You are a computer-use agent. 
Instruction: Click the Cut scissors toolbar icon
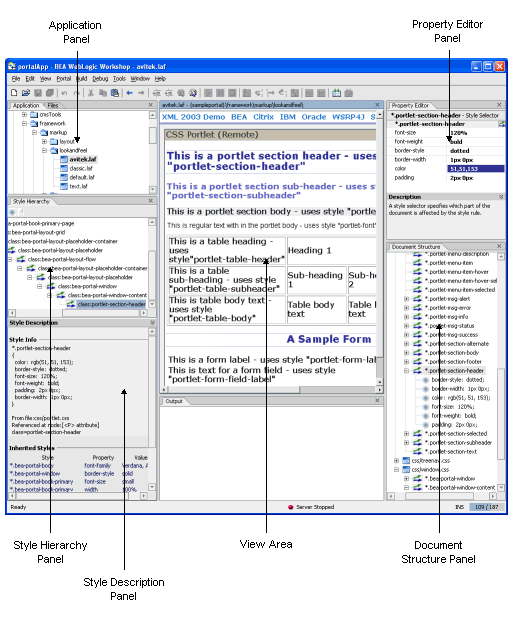[91, 93]
